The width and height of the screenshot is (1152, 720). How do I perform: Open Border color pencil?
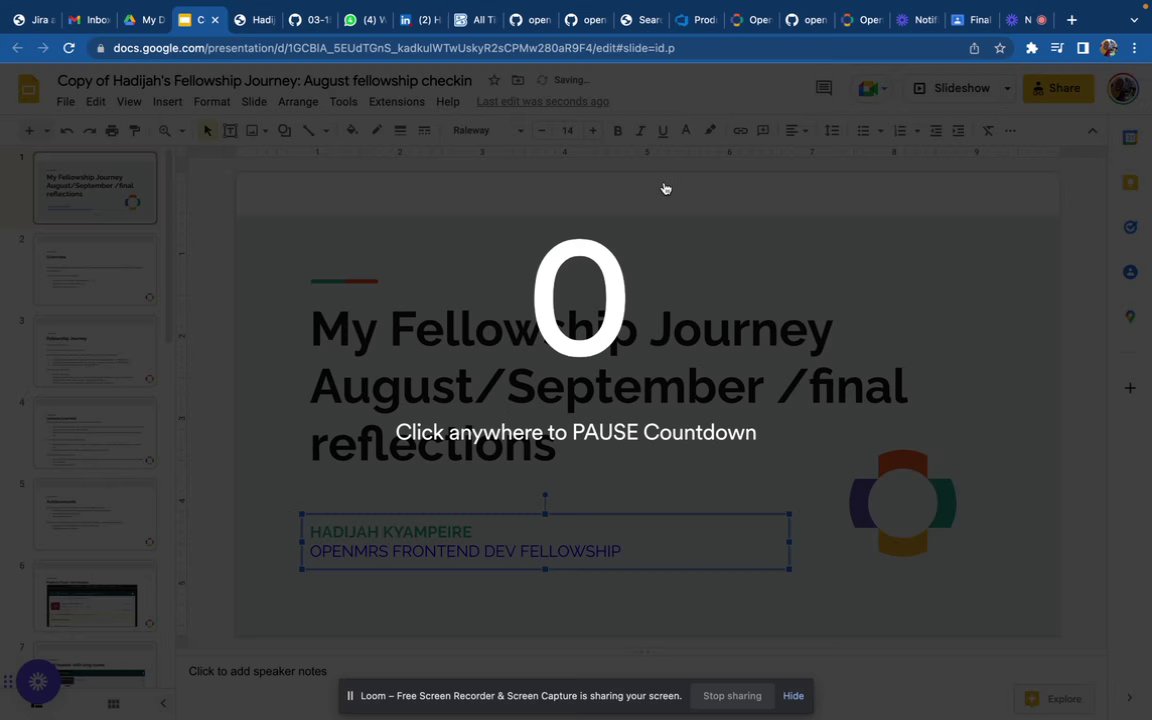pos(376,131)
